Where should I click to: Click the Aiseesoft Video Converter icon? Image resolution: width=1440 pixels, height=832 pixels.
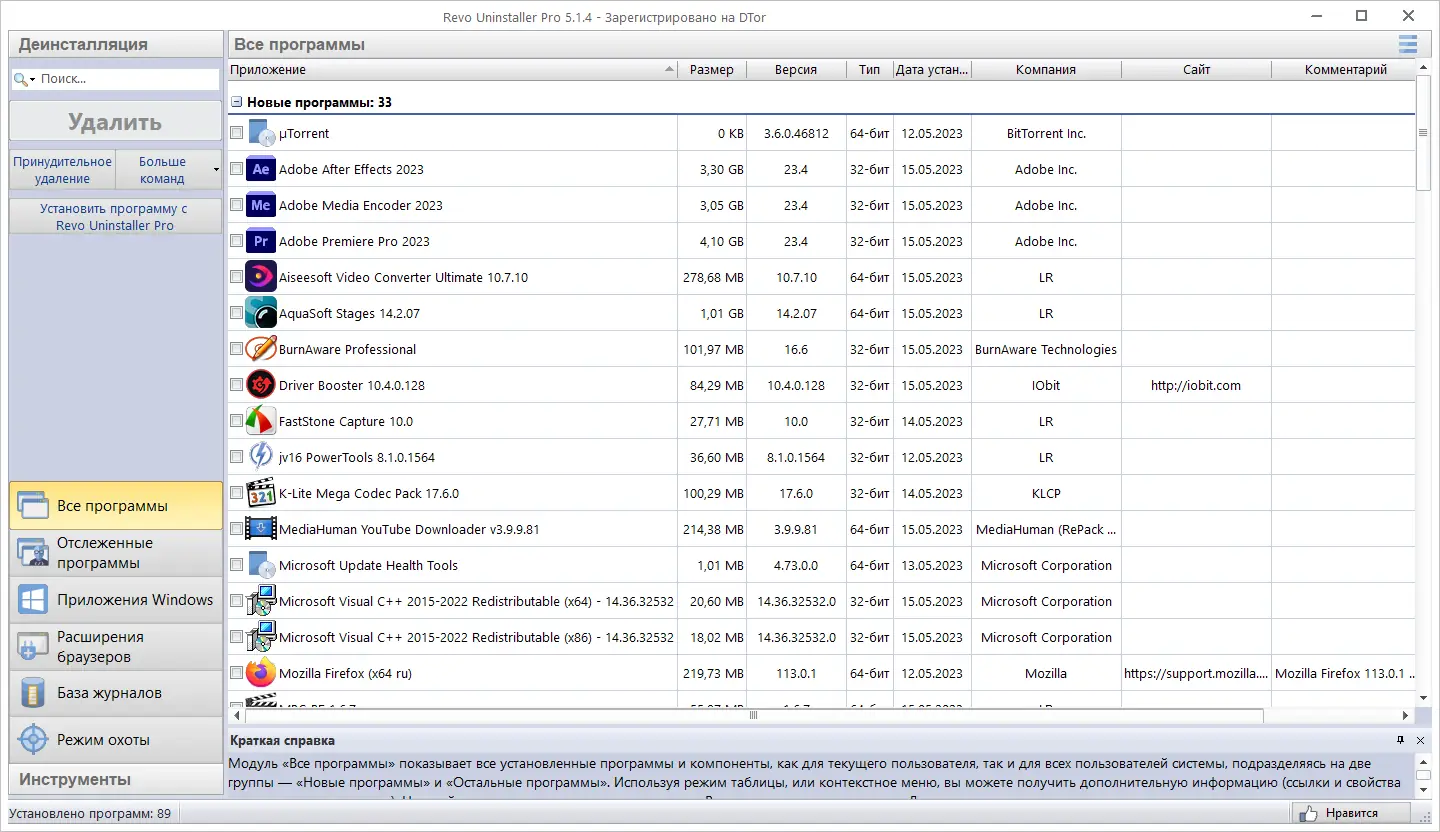pos(261,277)
